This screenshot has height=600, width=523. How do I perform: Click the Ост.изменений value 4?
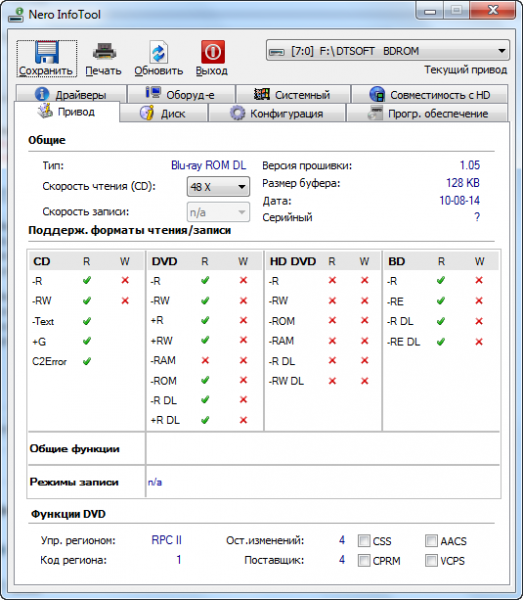pos(342,540)
